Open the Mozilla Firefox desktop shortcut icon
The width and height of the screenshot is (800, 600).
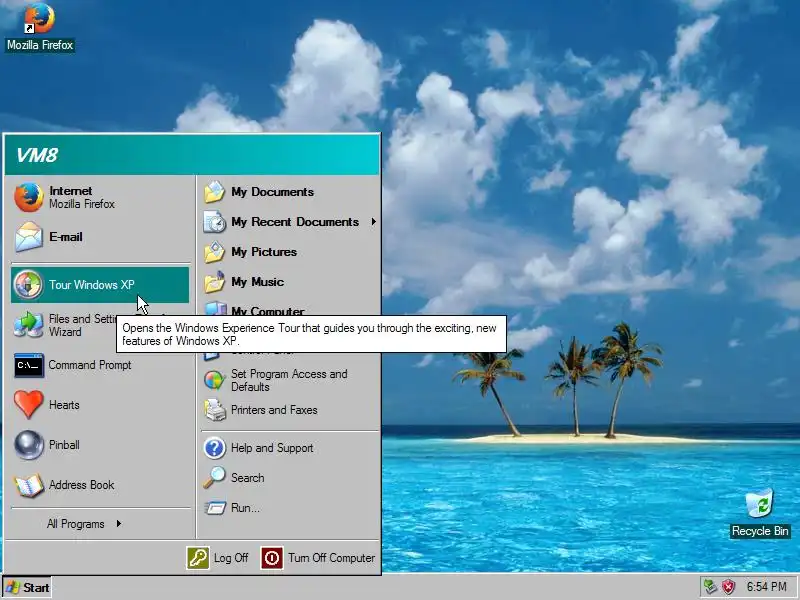[x=40, y=17]
